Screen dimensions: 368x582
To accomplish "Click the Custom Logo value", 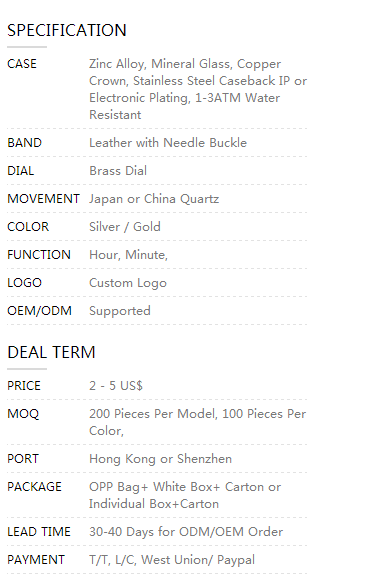I will click(x=128, y=283).
